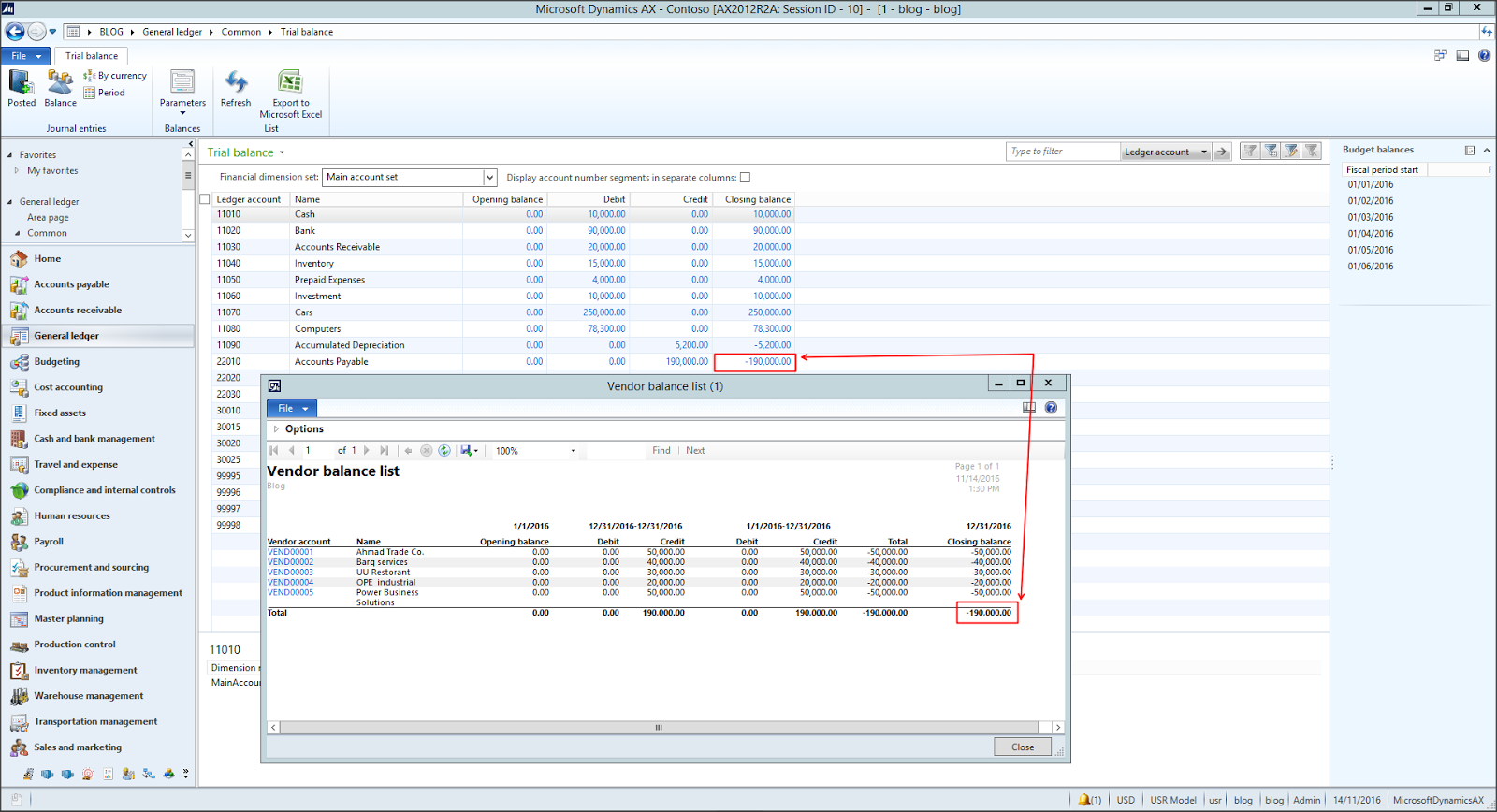Open the Parameters ribbon dropdown
1497x812 pixels.
182,94
